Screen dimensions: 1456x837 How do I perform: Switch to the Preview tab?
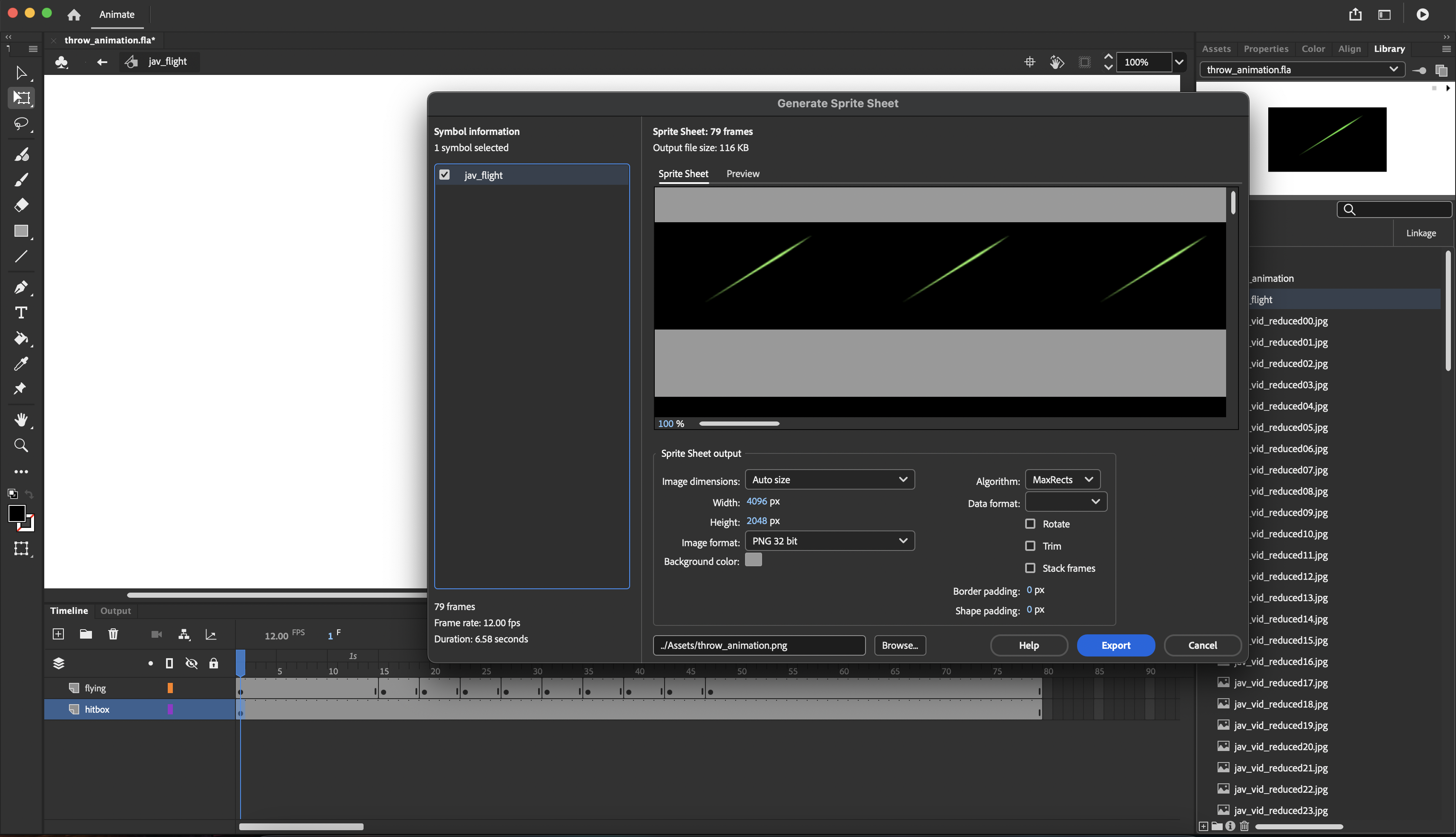(742, 174)
